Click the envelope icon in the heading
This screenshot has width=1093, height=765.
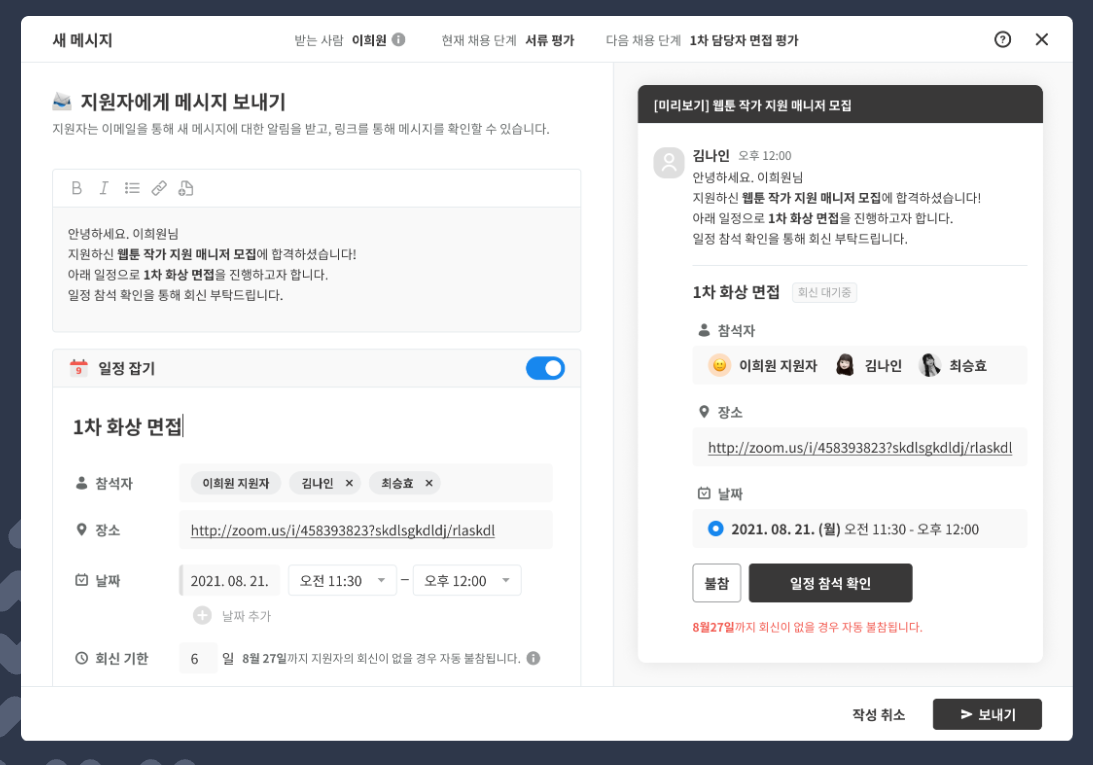(62, 102)
